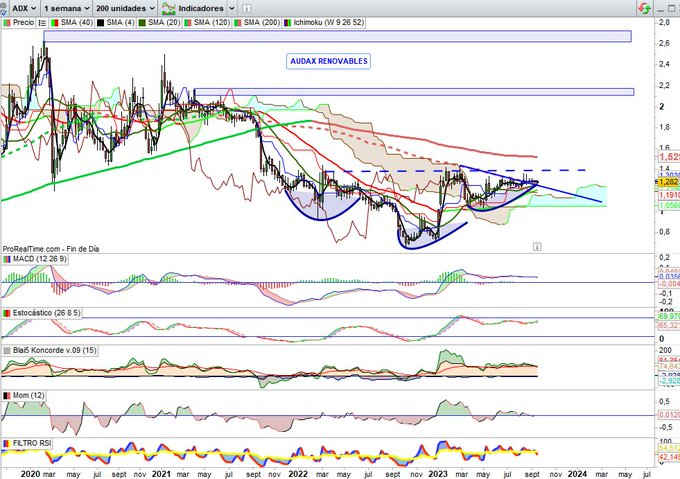
Task: Open MACD (12 26 9) panel settings
Action: pyautogui.click(x=36, y=259)
